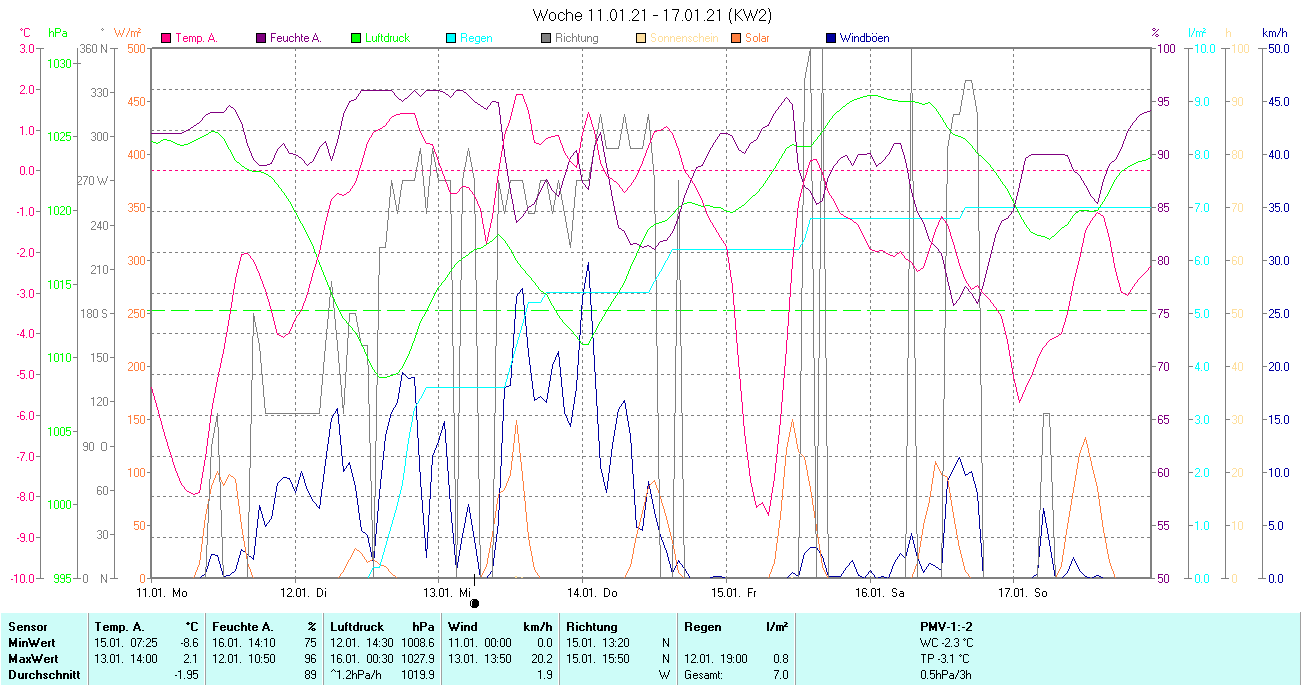Screen dimensions: 1301x685
Task: Select the "PMV-1:-2" table header
Action: coord(946,626)
